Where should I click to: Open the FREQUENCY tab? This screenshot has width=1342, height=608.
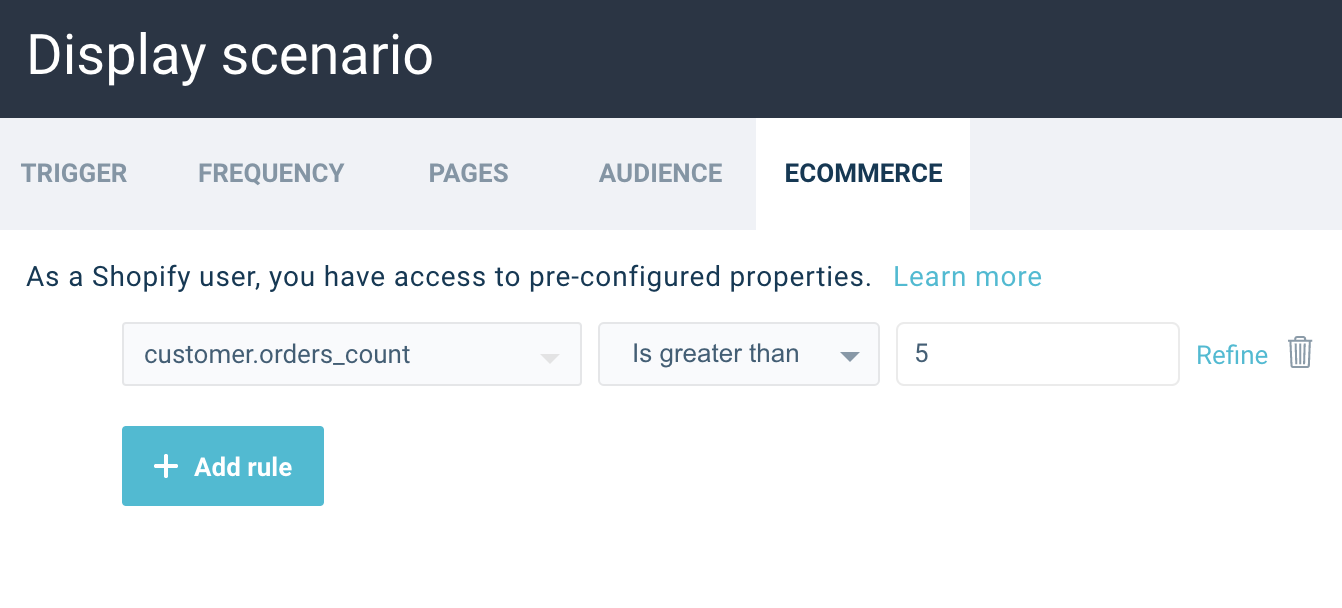271,173
